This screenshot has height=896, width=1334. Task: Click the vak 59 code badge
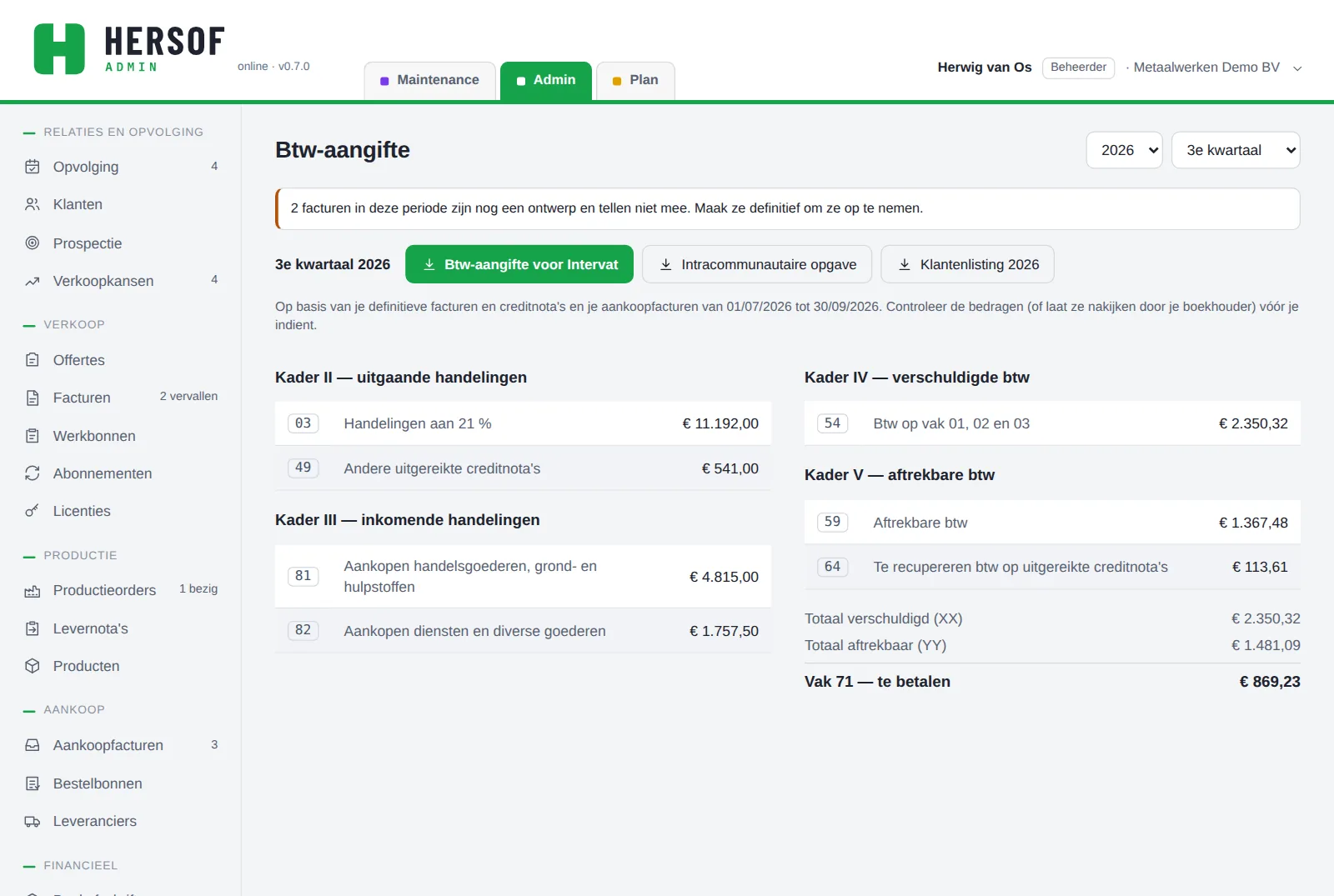(x=833, y=522)
